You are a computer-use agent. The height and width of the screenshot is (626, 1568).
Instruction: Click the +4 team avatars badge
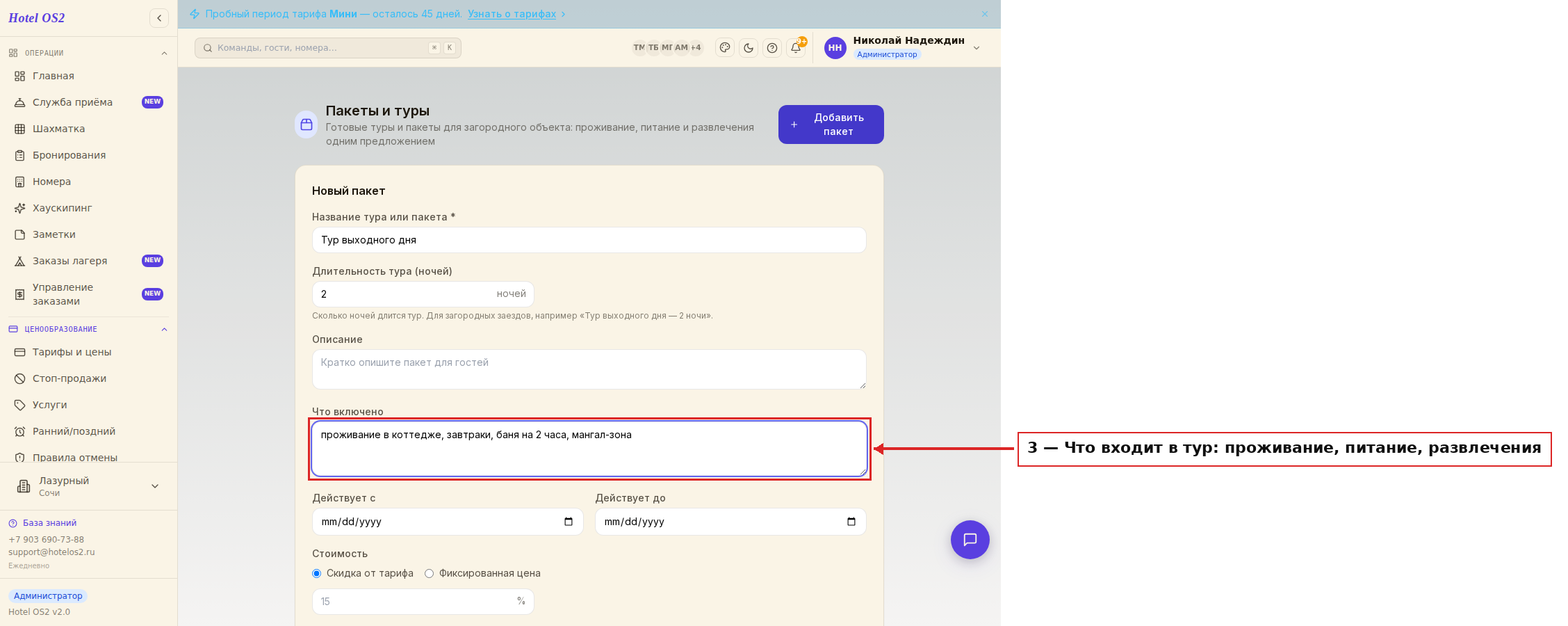pyautogui.click(x=696, y=48)
